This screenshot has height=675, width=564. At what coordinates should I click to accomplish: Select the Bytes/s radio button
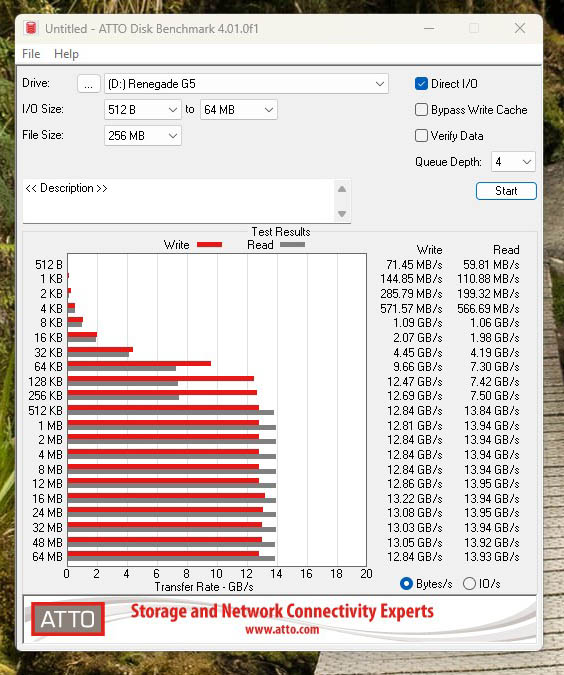pyautogui.click(x=406, y=584)
